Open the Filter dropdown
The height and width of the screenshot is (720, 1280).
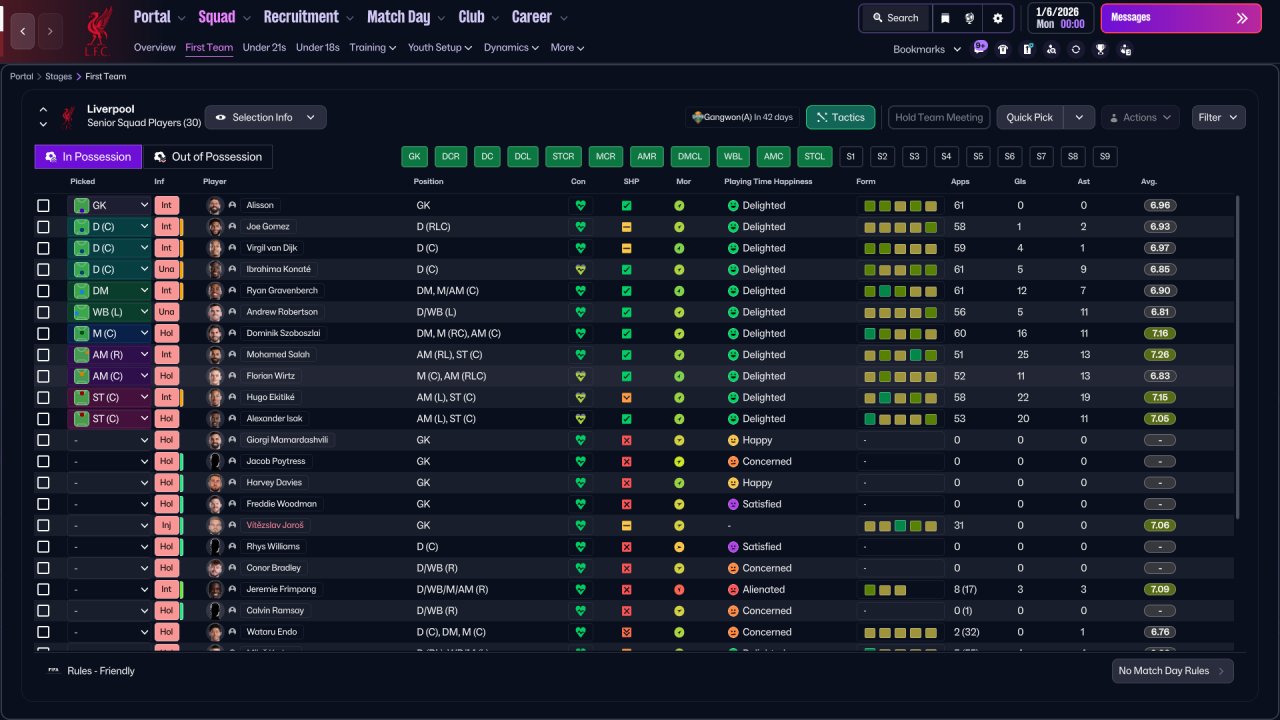coord(1218,118)
